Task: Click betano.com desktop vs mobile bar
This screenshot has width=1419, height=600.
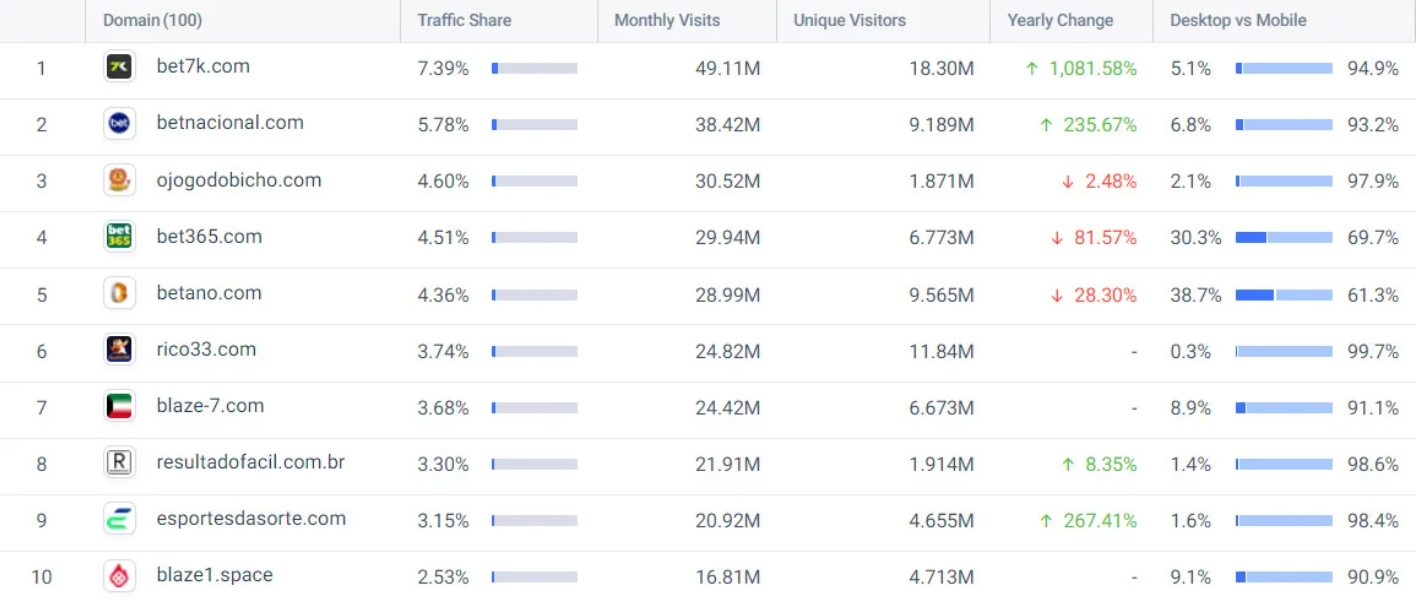Action: point(1284,295)
